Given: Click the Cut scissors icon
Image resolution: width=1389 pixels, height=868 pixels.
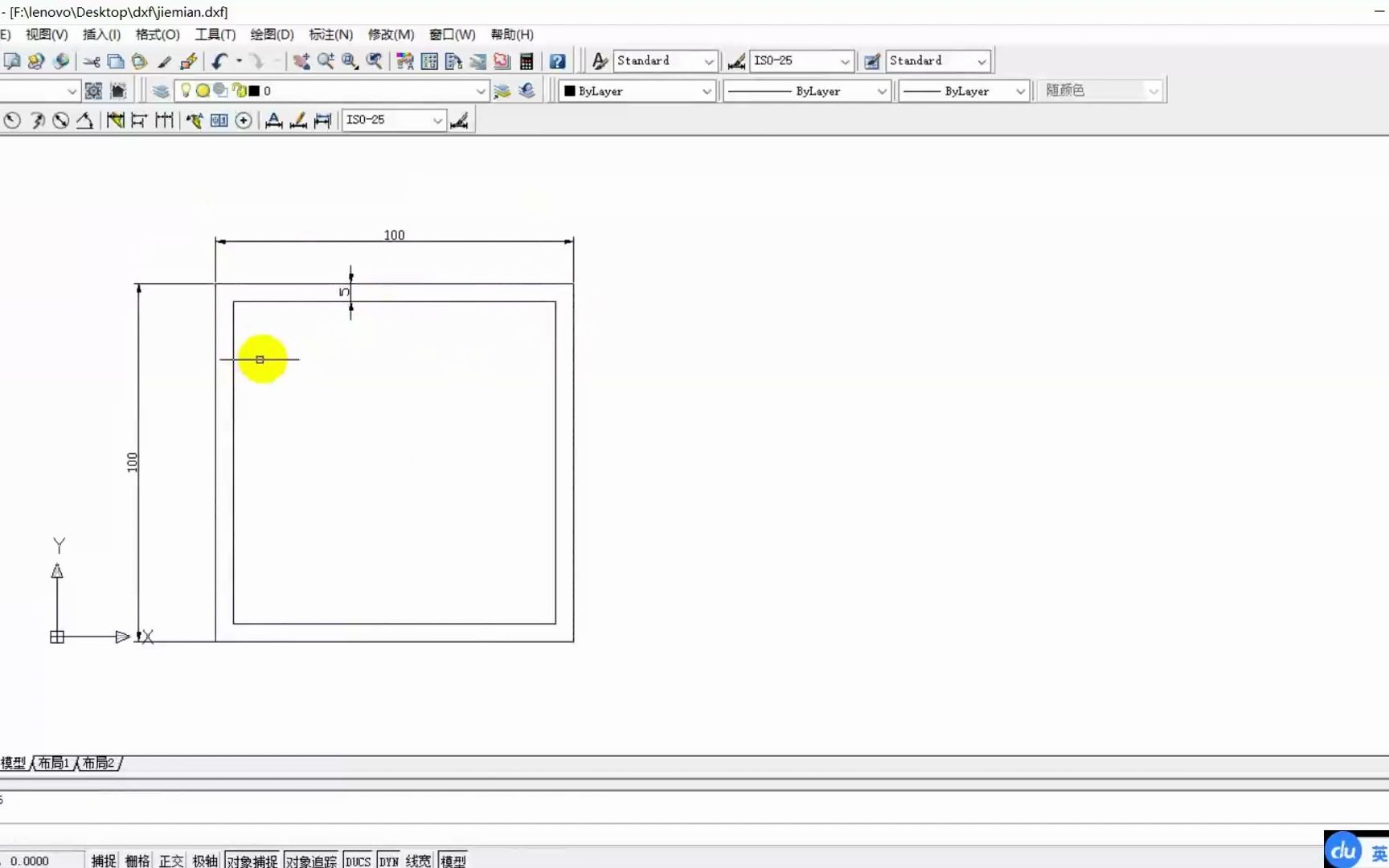Looking at the screenshot, I should [92, 61].
